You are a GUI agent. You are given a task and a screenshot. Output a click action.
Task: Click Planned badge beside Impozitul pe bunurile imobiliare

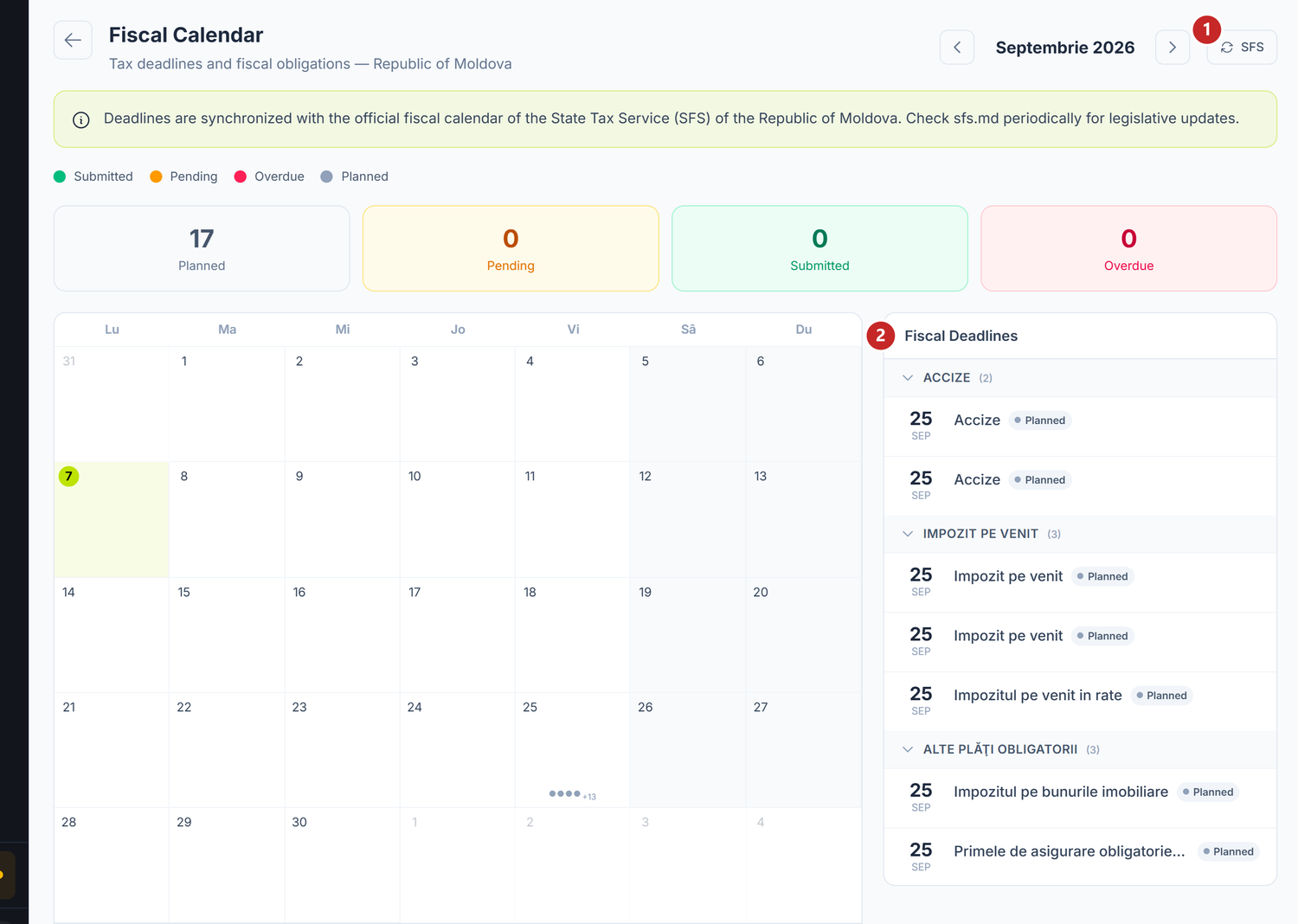tap(1208, 792)
